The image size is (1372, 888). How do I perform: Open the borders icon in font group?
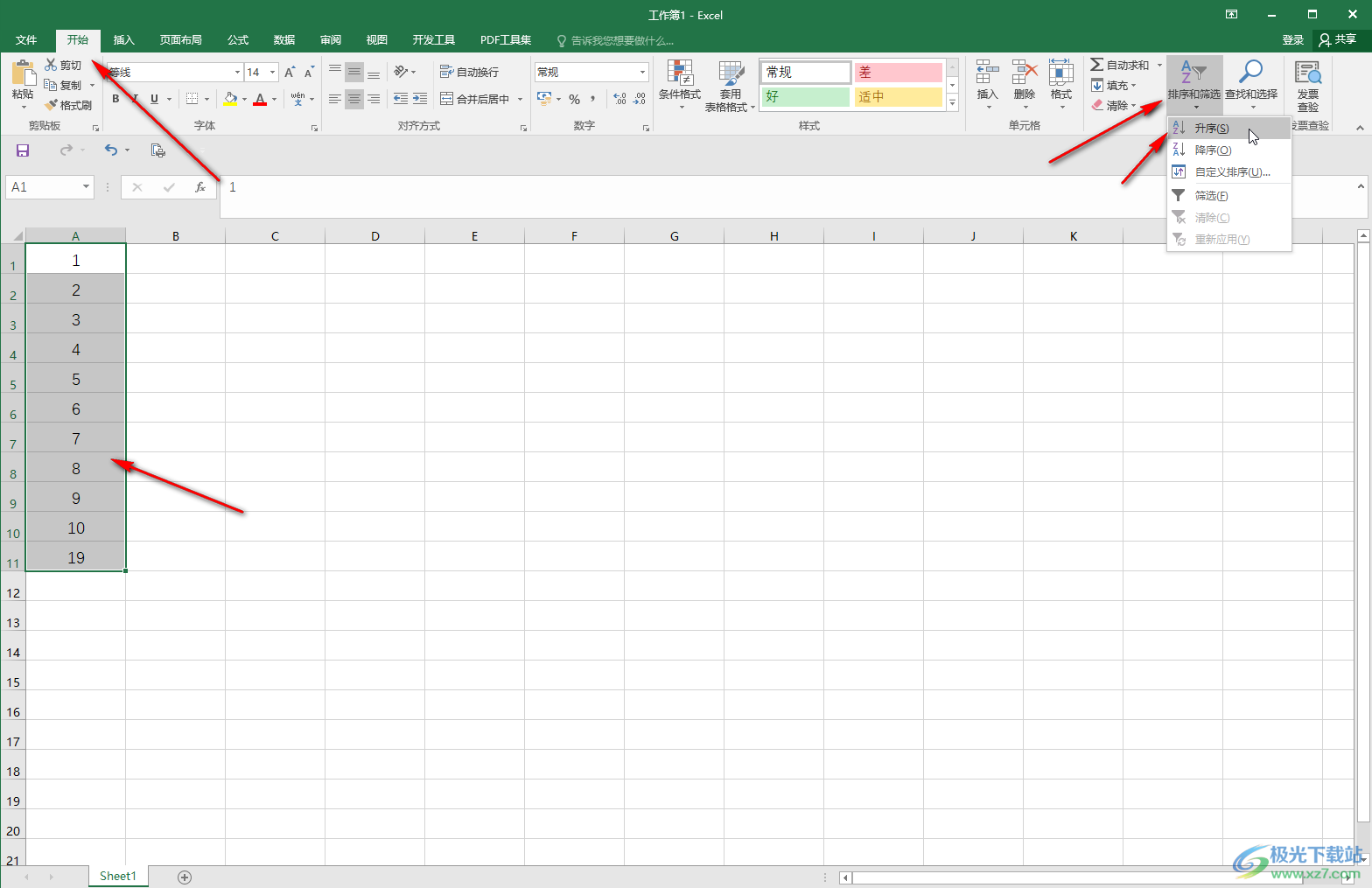coord(192,99)
